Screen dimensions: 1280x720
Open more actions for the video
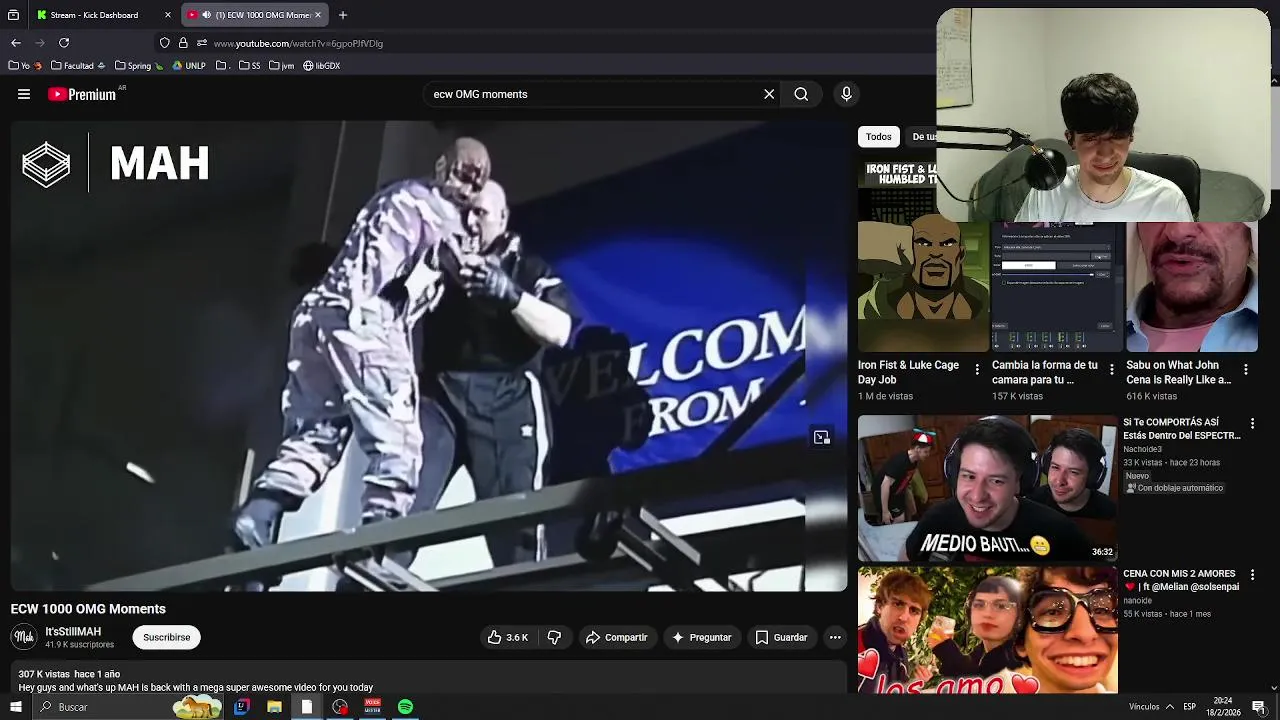835,637
